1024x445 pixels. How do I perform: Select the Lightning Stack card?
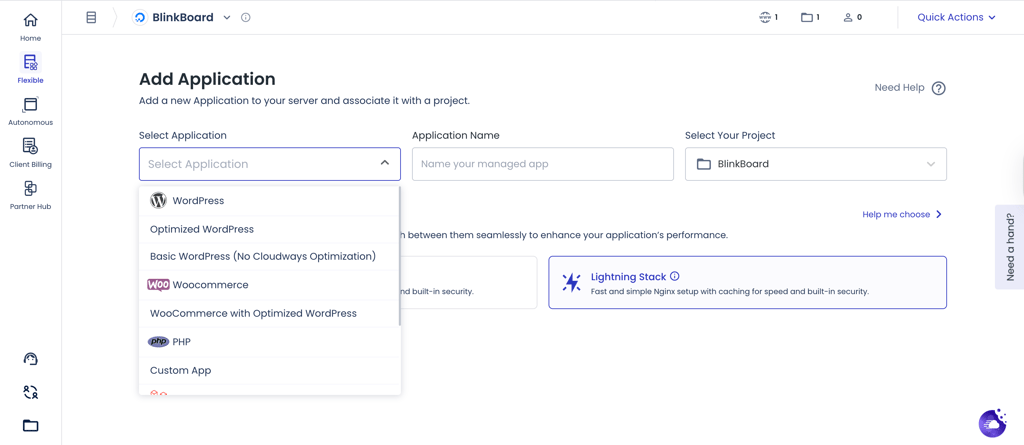pyautogui.click(x=747, y=282)
